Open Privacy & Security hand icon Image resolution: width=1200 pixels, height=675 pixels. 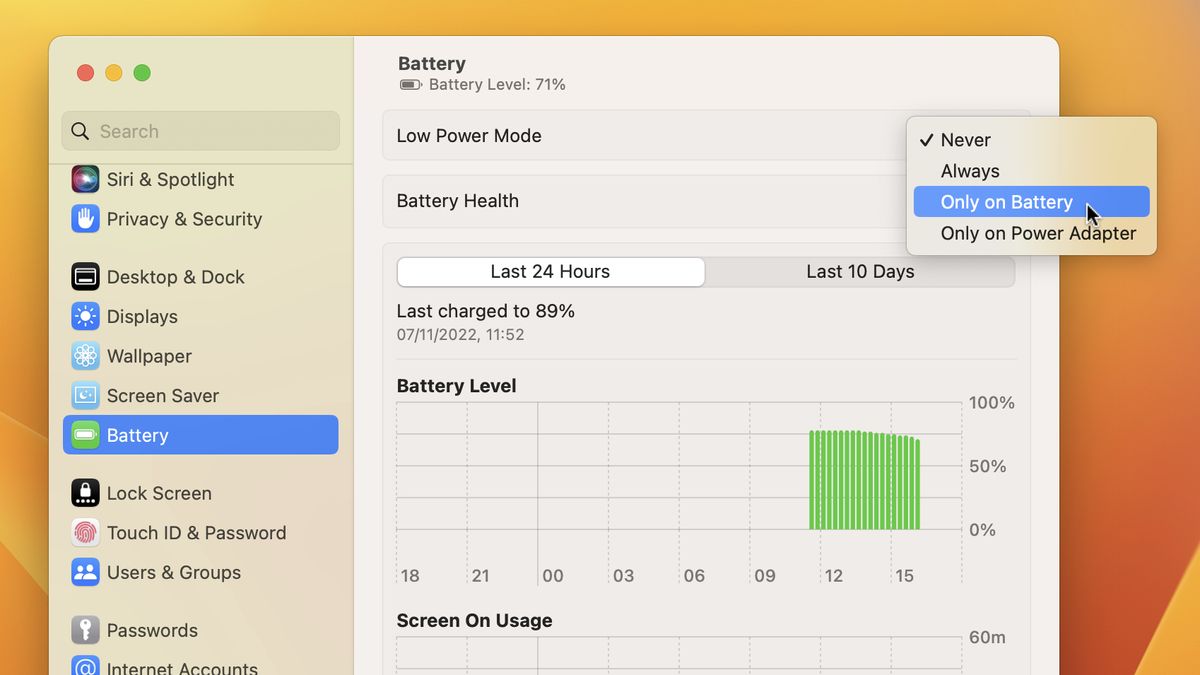(85, 219)
